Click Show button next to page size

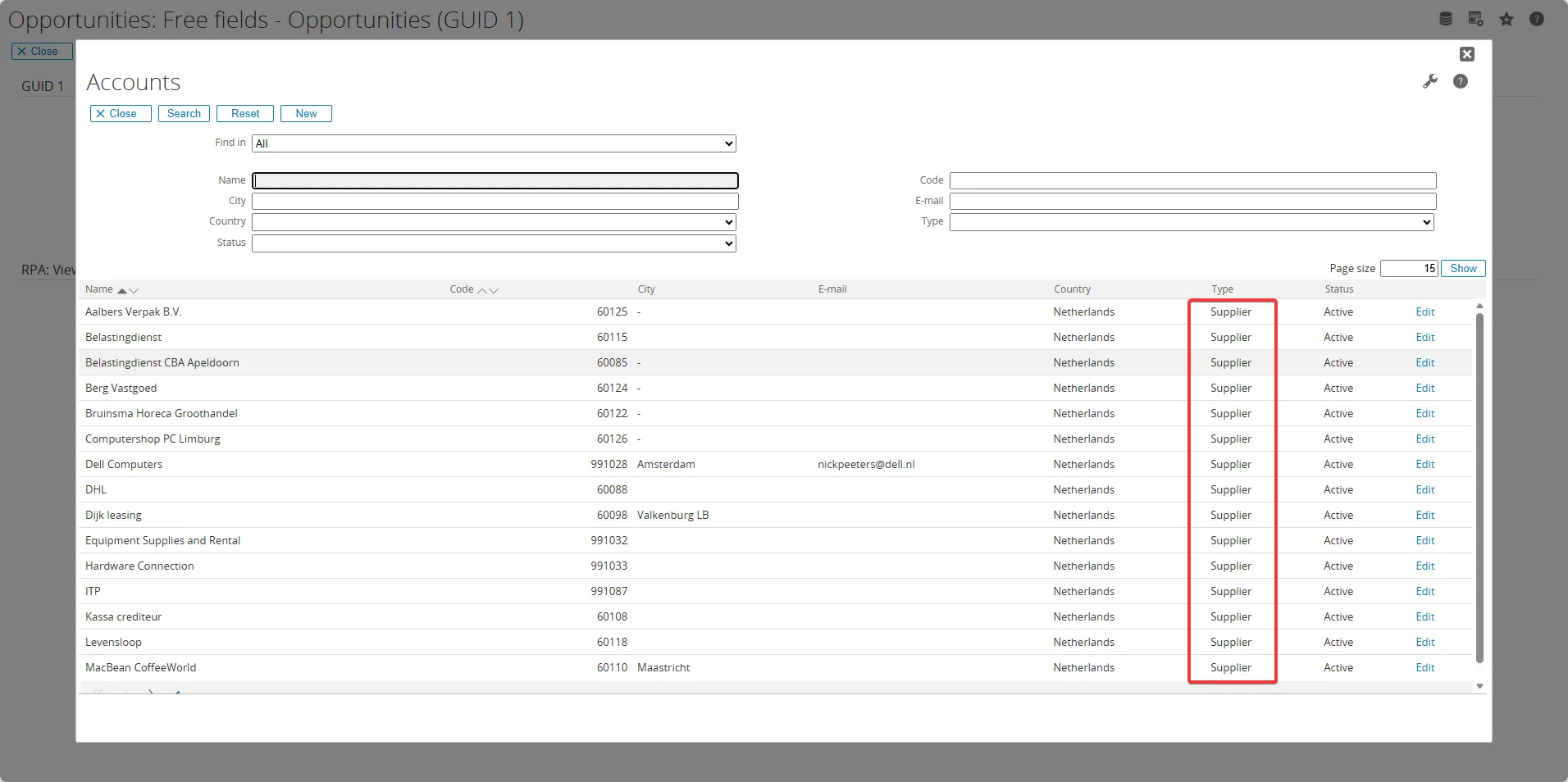[x=1462, y=269]
